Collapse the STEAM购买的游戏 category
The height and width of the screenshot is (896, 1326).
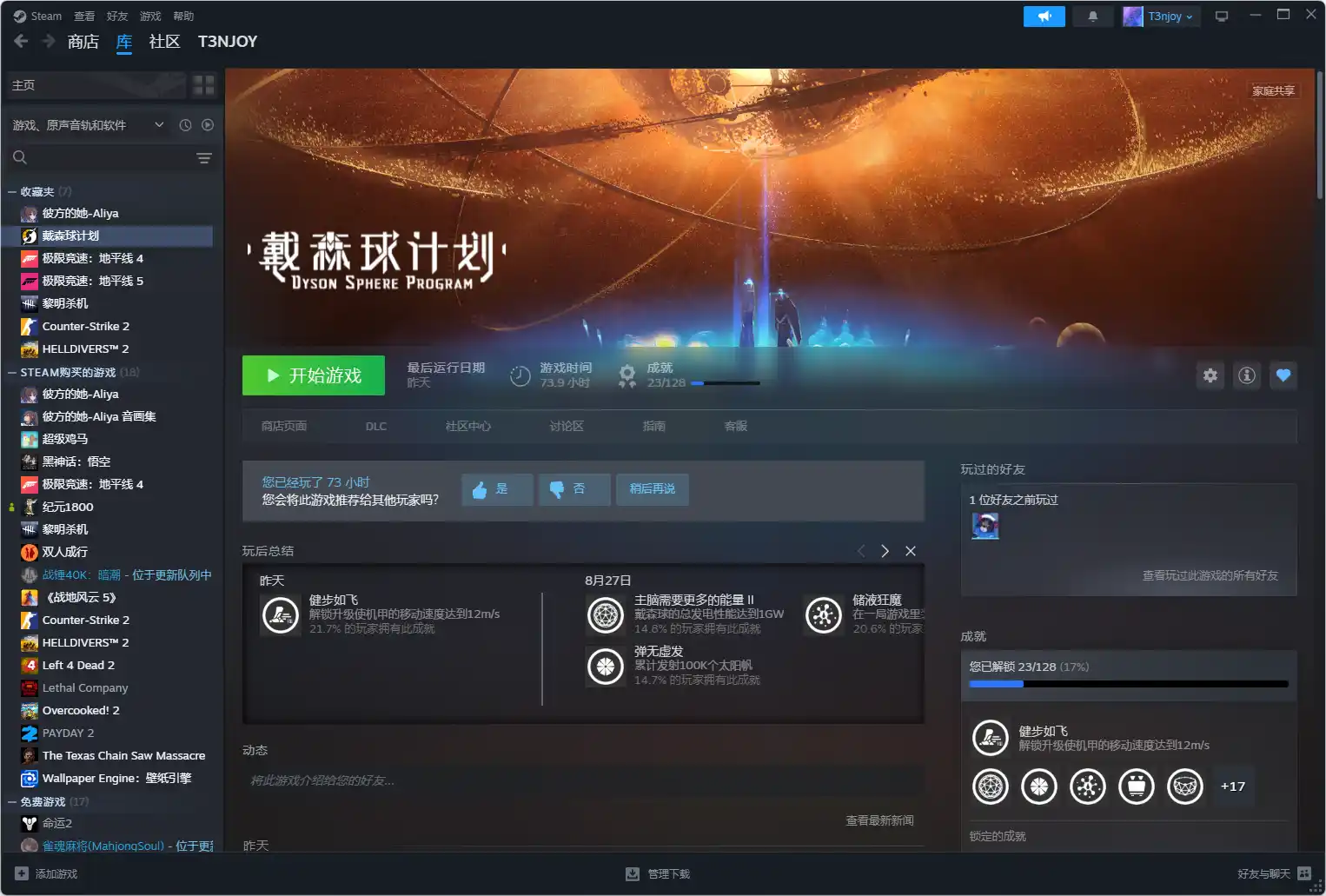click(x=12, y=373)
